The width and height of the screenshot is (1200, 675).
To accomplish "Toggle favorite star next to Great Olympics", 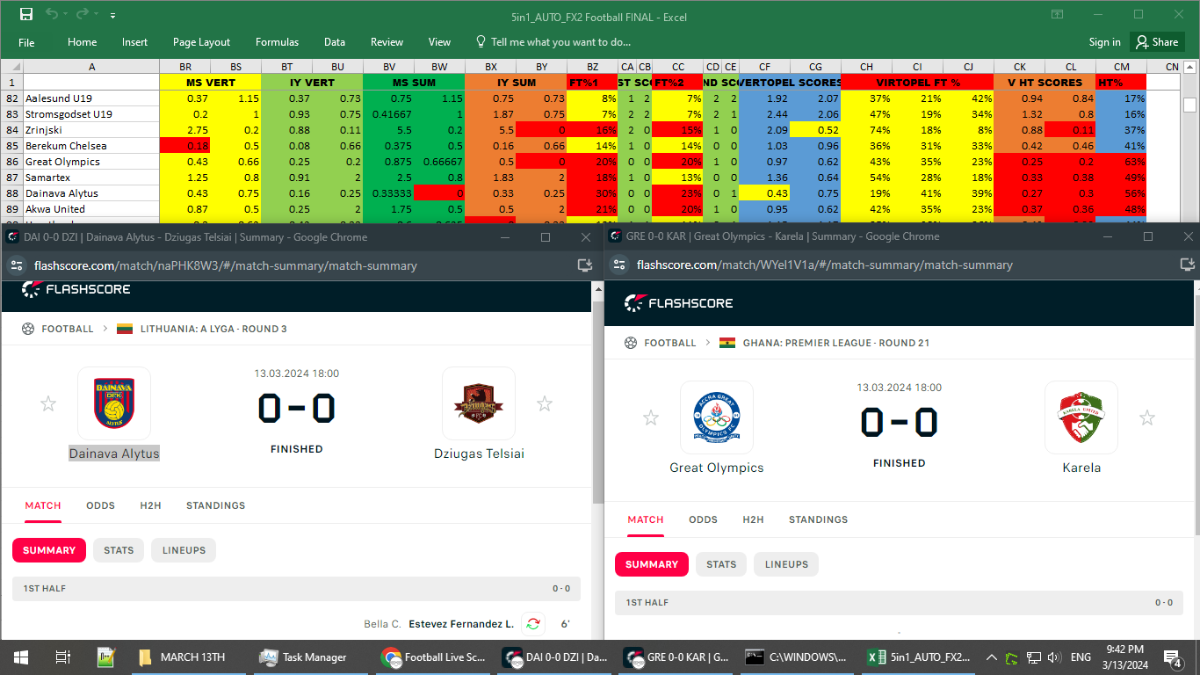I will point(650,418).
